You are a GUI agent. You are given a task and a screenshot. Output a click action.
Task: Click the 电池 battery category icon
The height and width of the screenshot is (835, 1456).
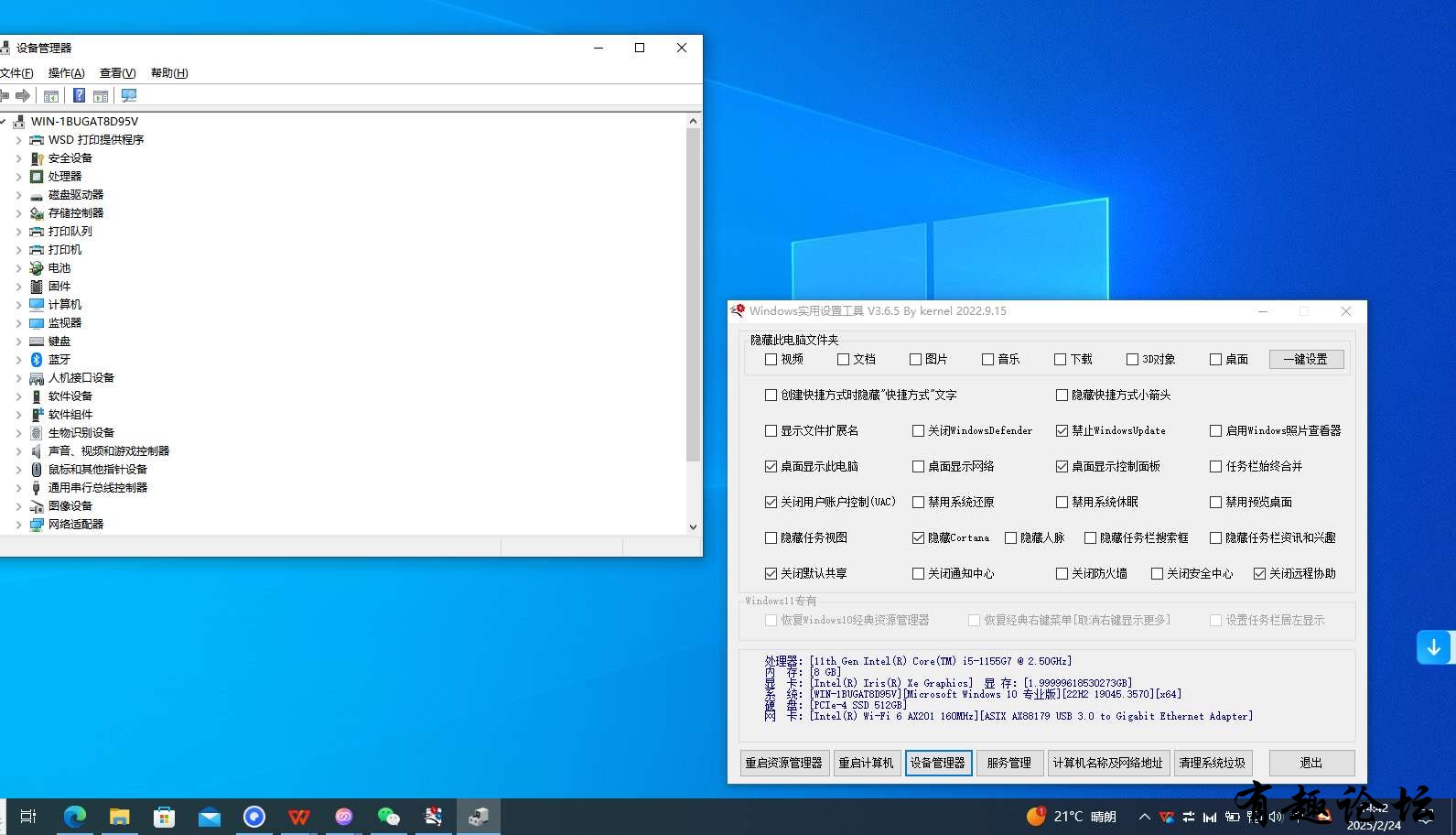37,267
